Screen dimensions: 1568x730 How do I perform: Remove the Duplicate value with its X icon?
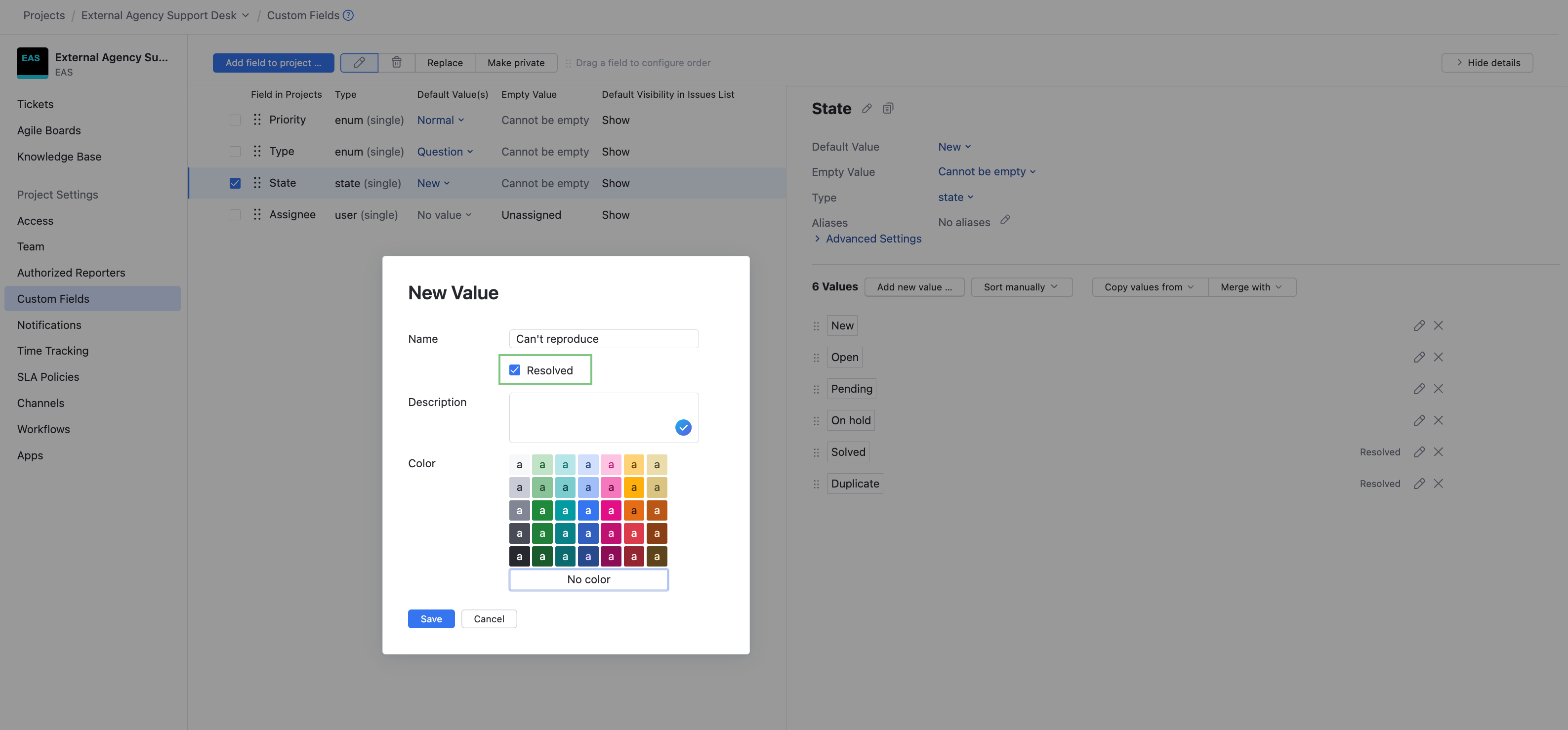[x=1439, y=483]
